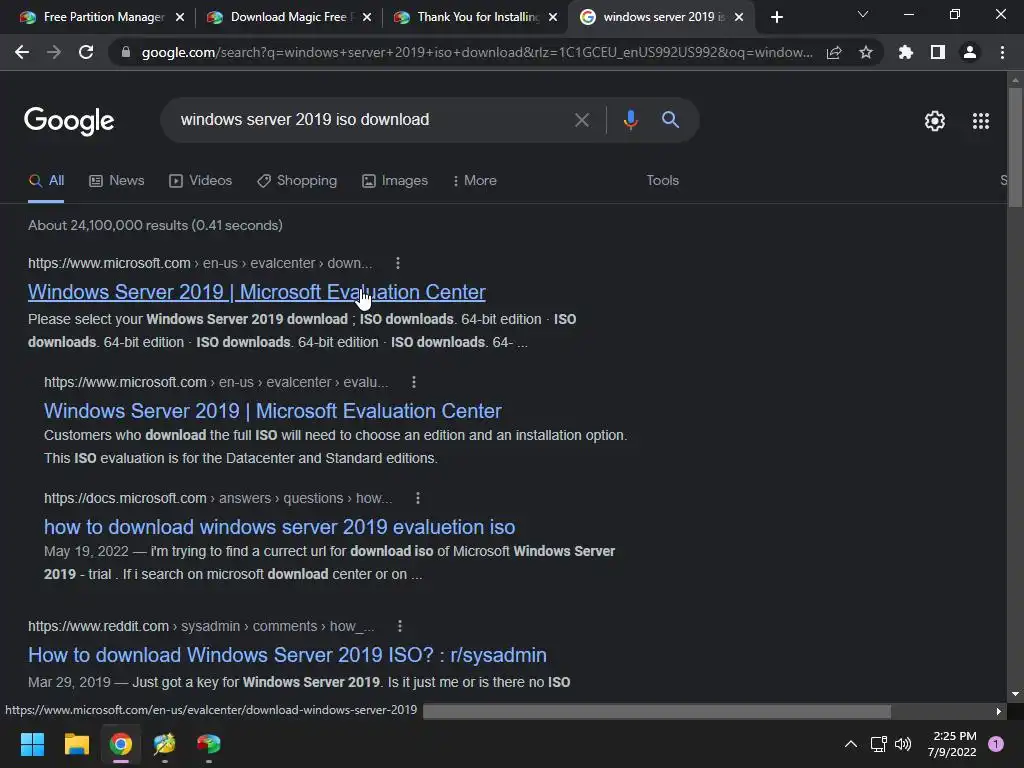Expand the More search filters
This screenshot has height=768, width=1024.
[475, 181]
